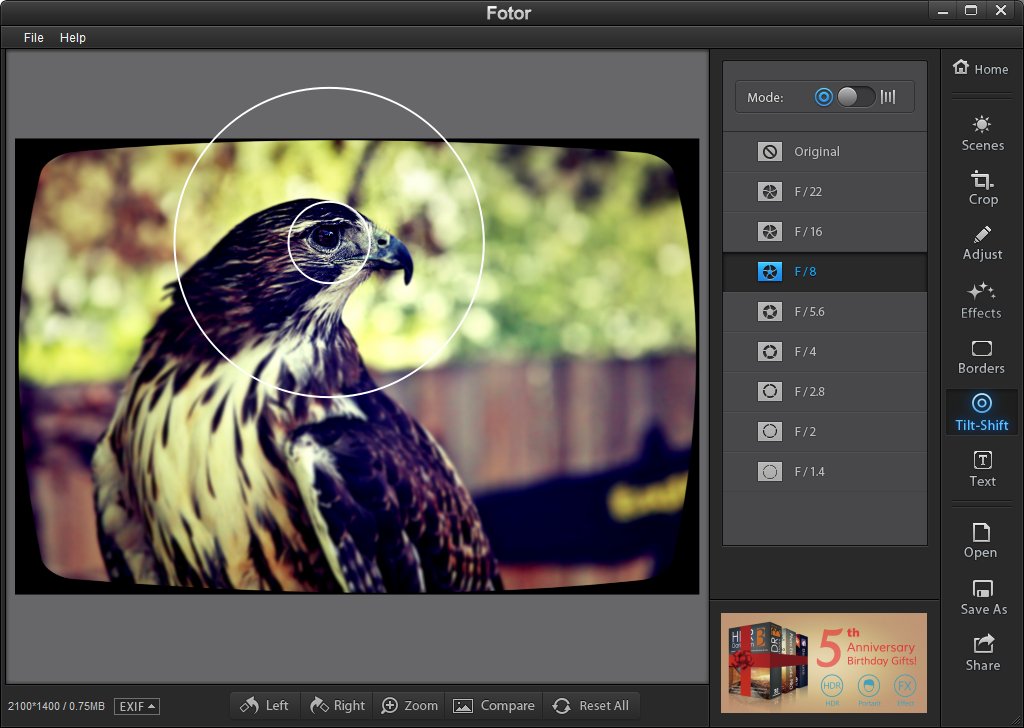Select linear tilt-shift mode icon
This screenshot has width=1024, height=728.
(x=888, y=97)
